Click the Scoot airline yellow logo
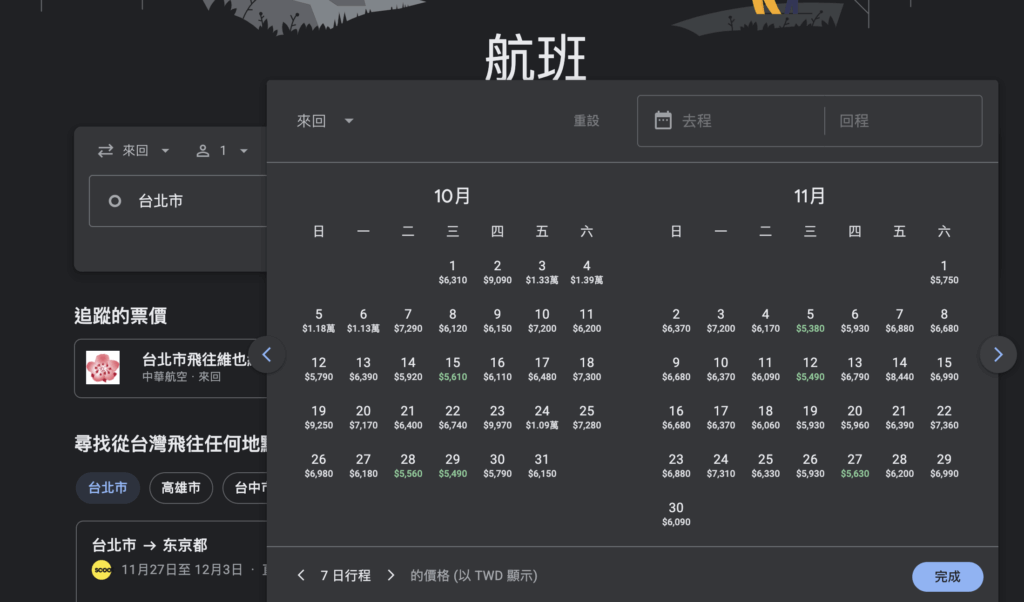Viewport: 1024px width, 602px height. pos(101,570)
